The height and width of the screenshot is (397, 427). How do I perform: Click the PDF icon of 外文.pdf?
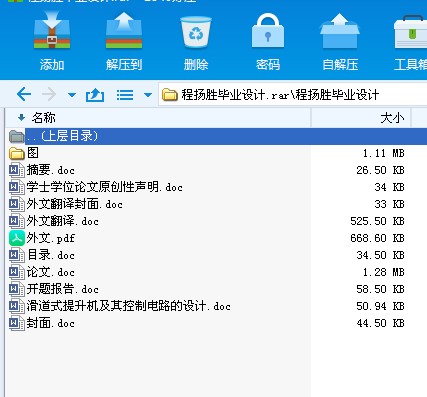(x=17, y=238)
